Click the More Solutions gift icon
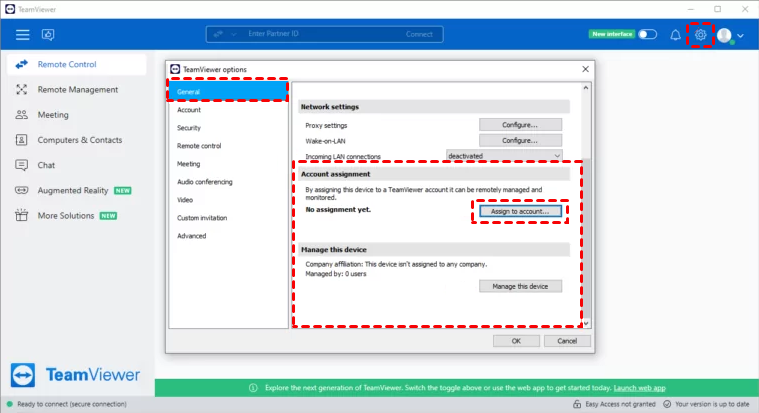Viewport: 759px width, 413px height. coord(21,215)
